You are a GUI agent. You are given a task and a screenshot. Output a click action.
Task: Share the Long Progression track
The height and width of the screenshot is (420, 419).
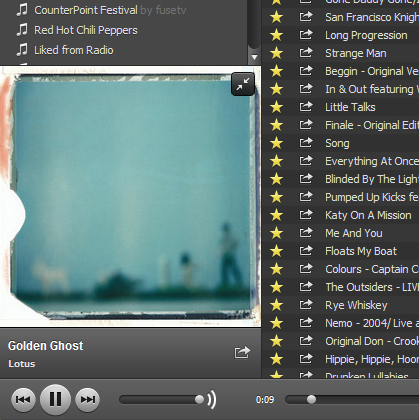pos(306,34)
